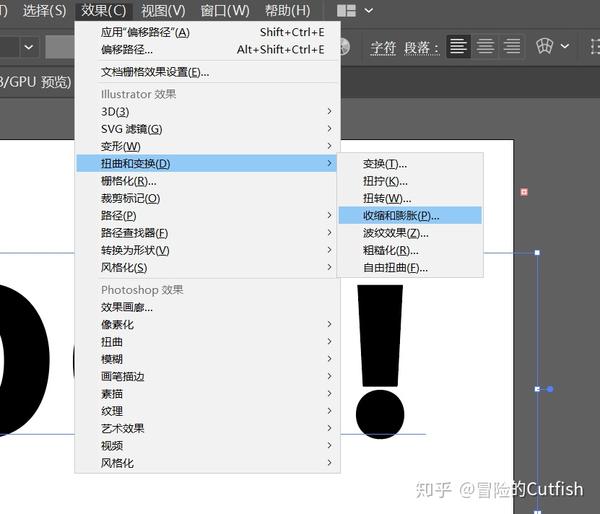Expand the 画笔描边 submenu
The width and height of the screenshot is (600, 514).
(208, 377)
